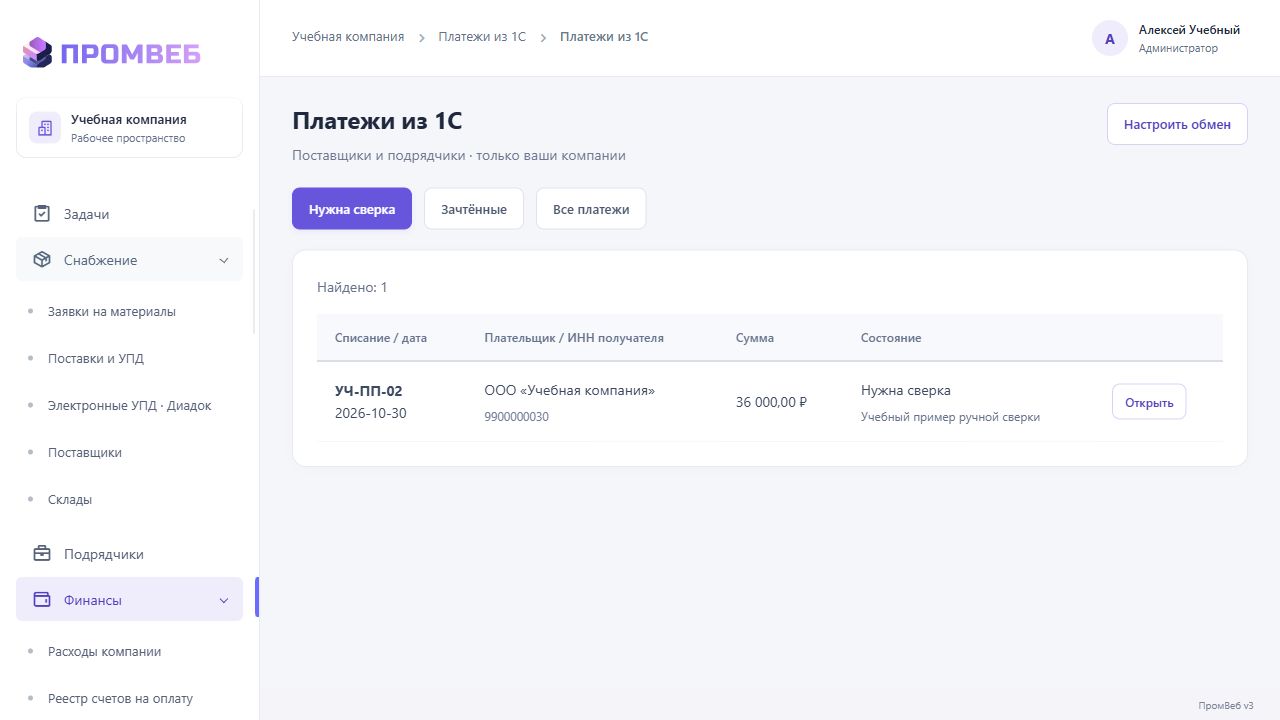Go to Учебная компания breadcrumb
This screenshot has height=720, width=1280.
pyautogui.click(x=348, y=37)
